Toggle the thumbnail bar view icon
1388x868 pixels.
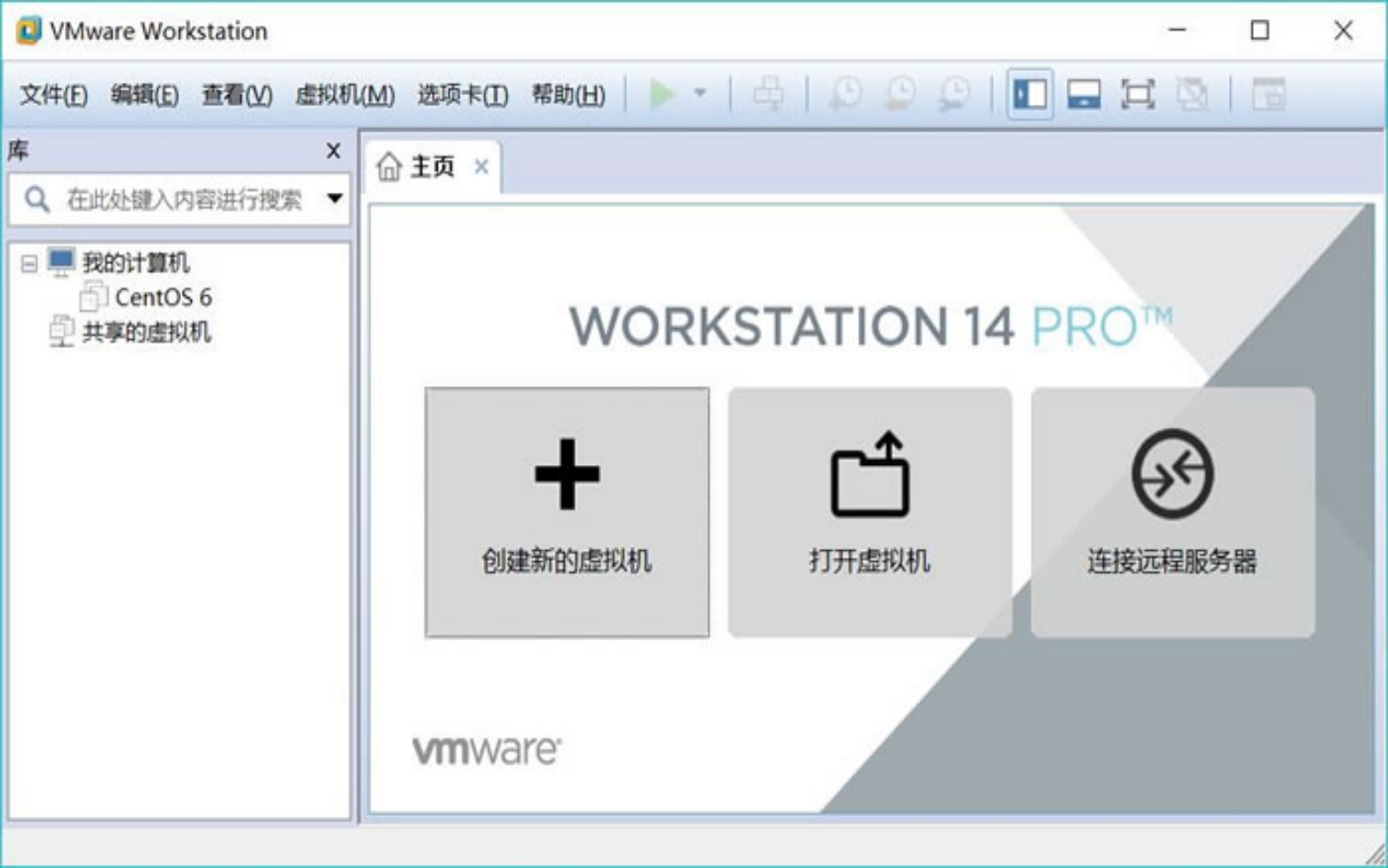click(x=1084, y=93)
